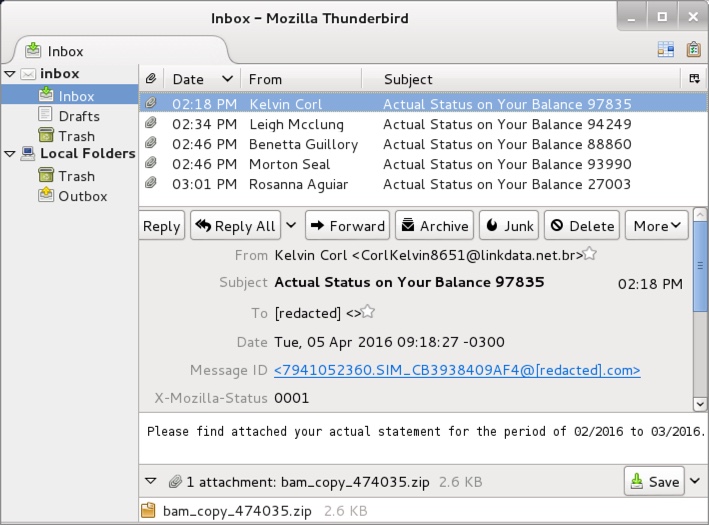Collapse the inbox account tree
Image resolution: width=709 pixels, height=525 pixels.
pos(10,74)
